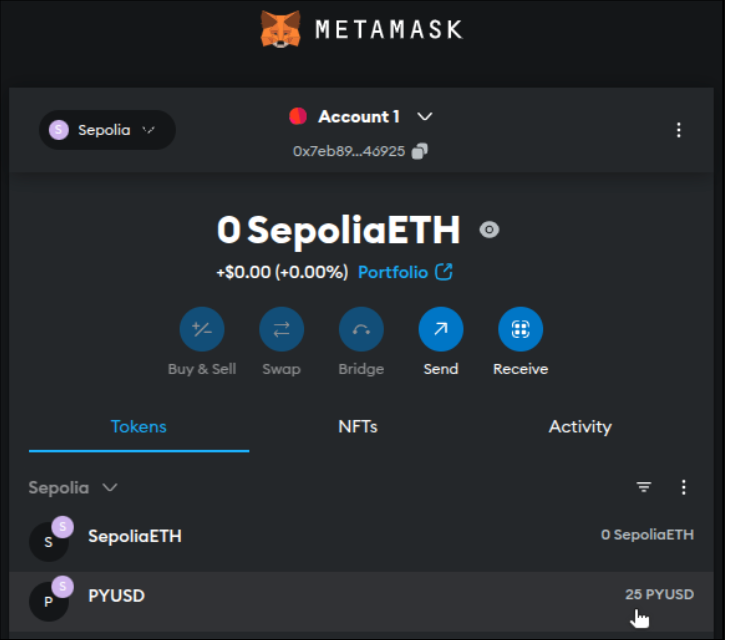Click the Buy & Sell icon

tap(202, 329)
